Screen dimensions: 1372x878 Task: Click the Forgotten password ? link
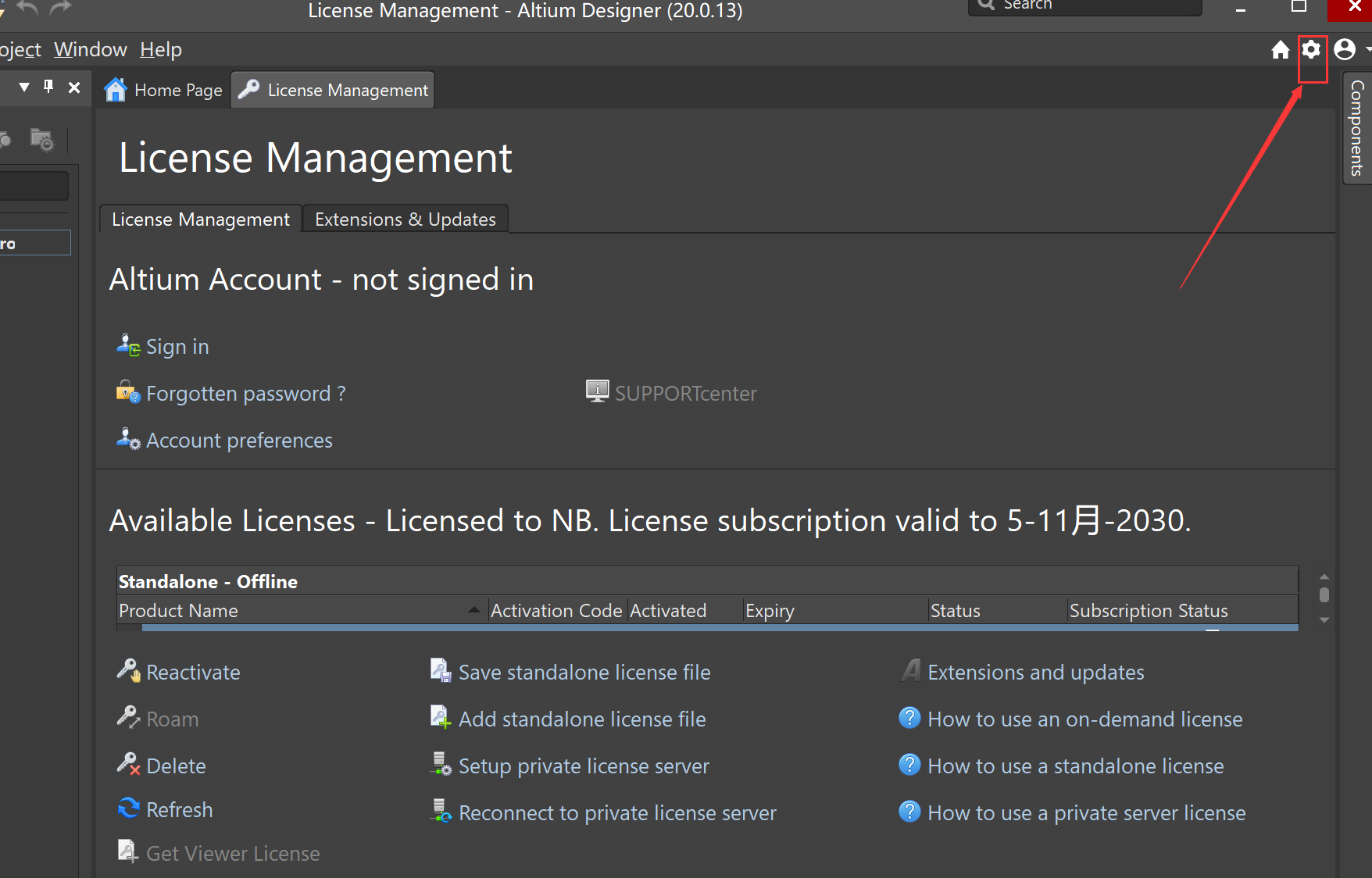point(246,393)
